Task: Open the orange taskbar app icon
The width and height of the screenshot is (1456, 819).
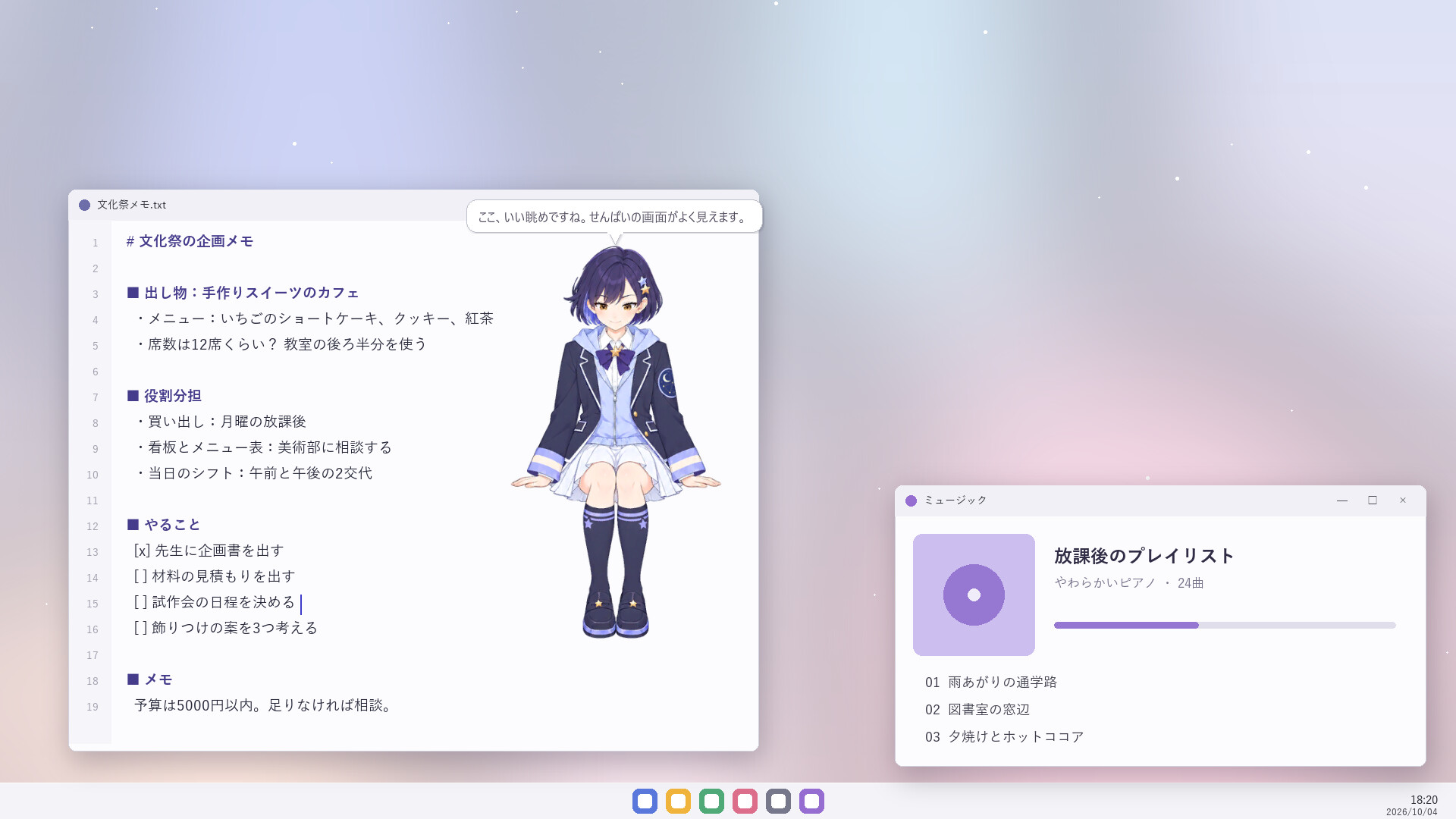Action: 678,801
